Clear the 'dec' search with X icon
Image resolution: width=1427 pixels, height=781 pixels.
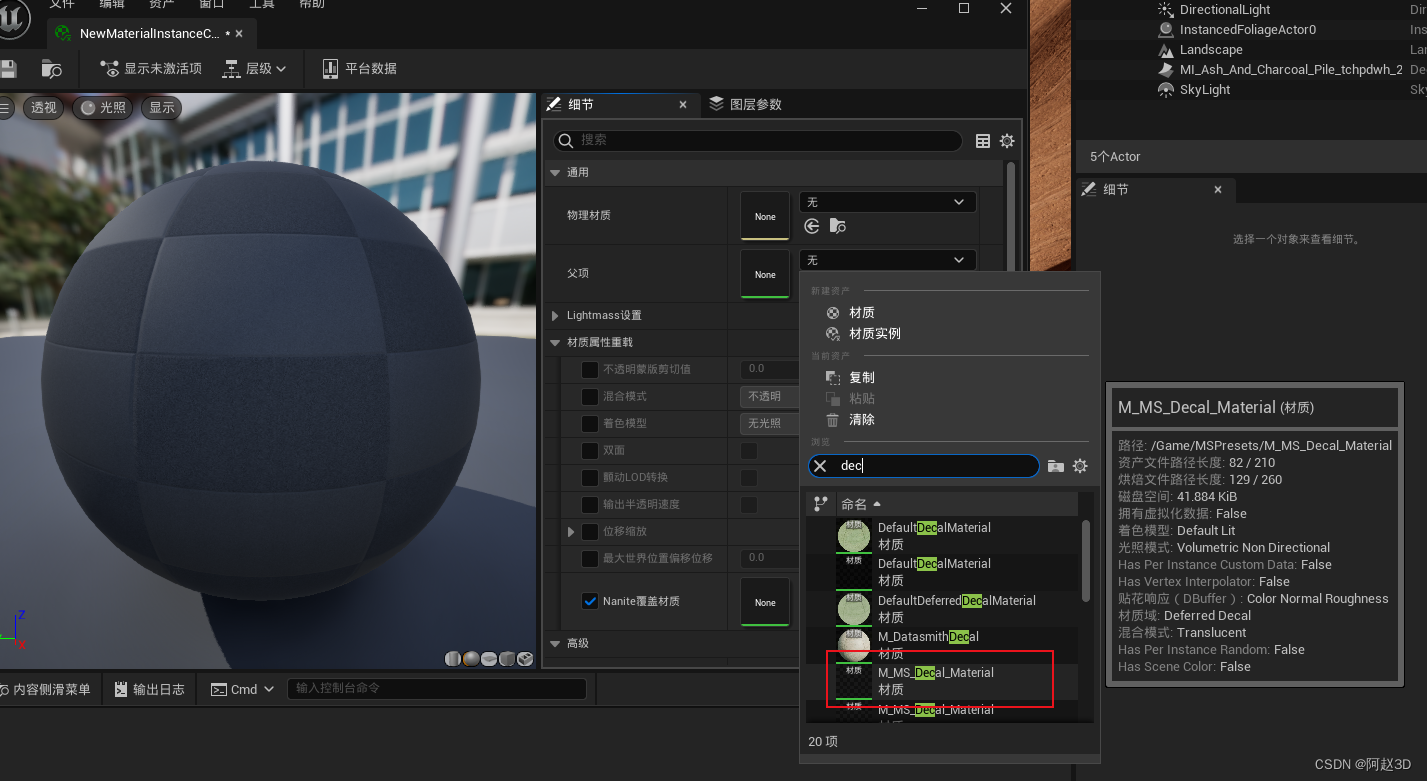tap(820, 466)
